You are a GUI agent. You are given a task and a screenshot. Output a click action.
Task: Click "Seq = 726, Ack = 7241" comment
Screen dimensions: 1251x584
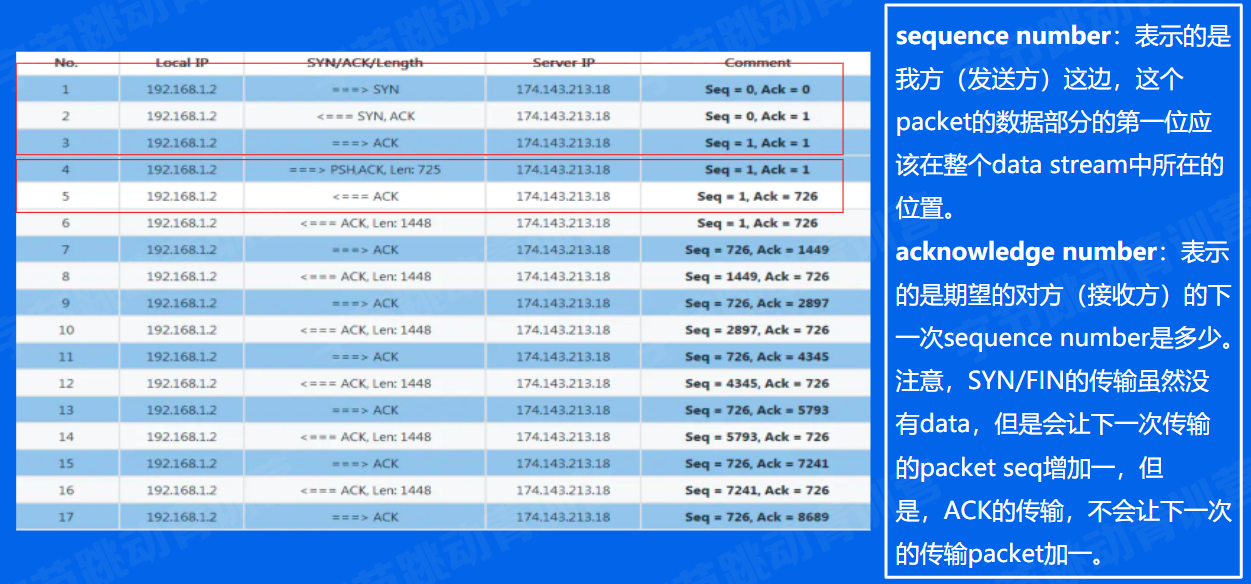tap(757, 464)
